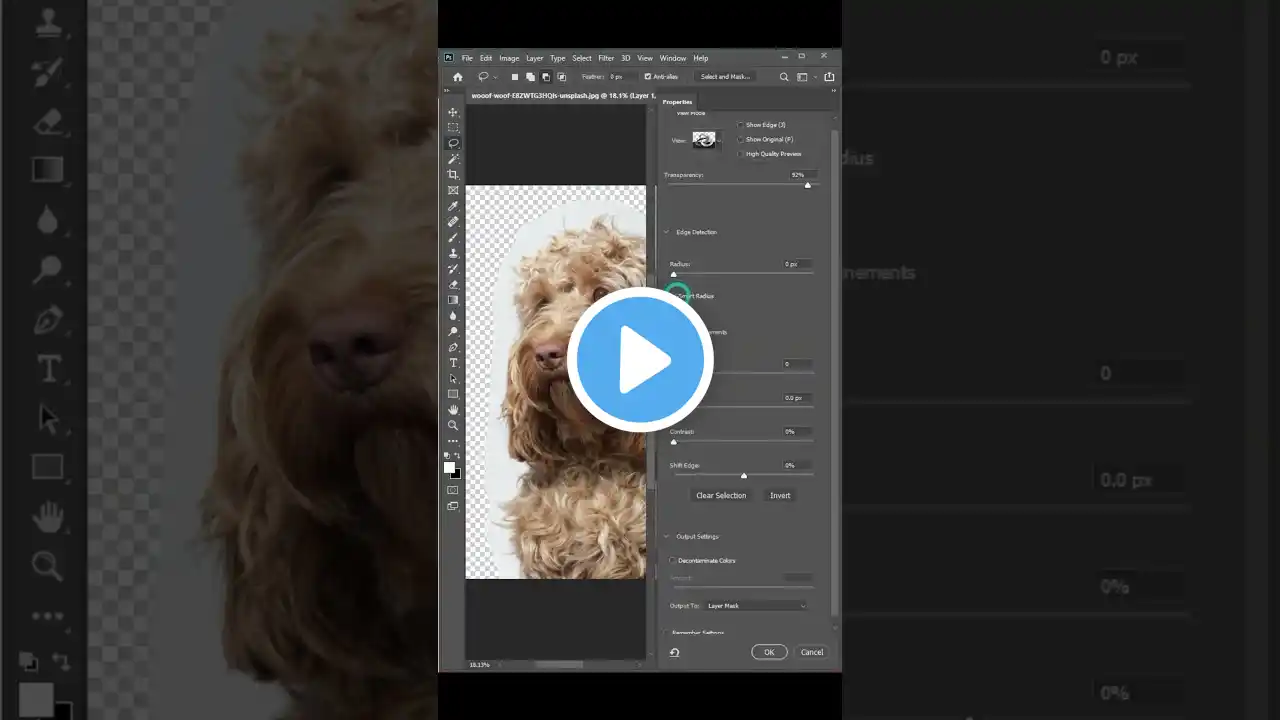
Task: Choose Intersect with Selection mode
Action: click(562, 77)
